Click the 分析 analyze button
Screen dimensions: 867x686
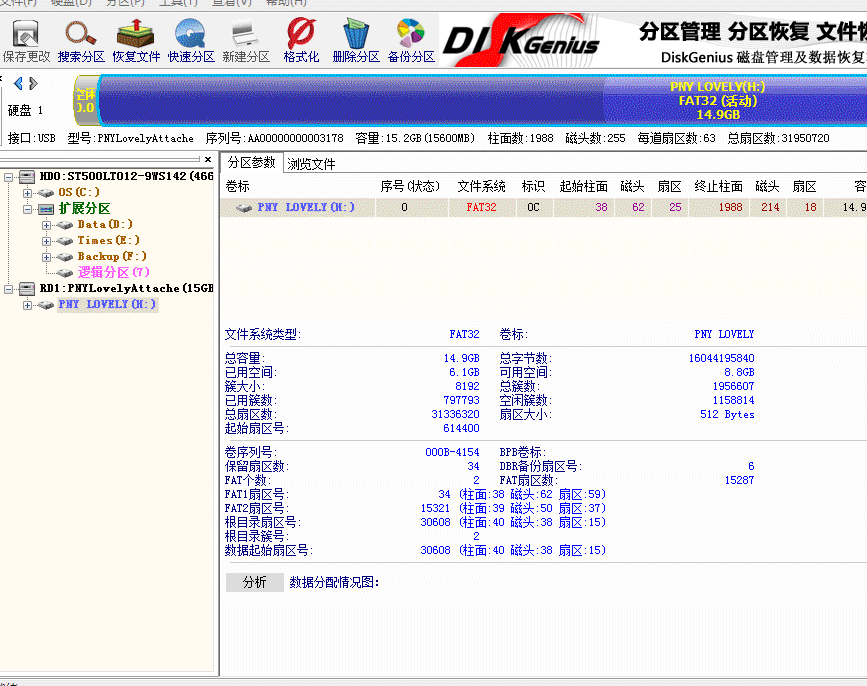[x=254, y=582]
